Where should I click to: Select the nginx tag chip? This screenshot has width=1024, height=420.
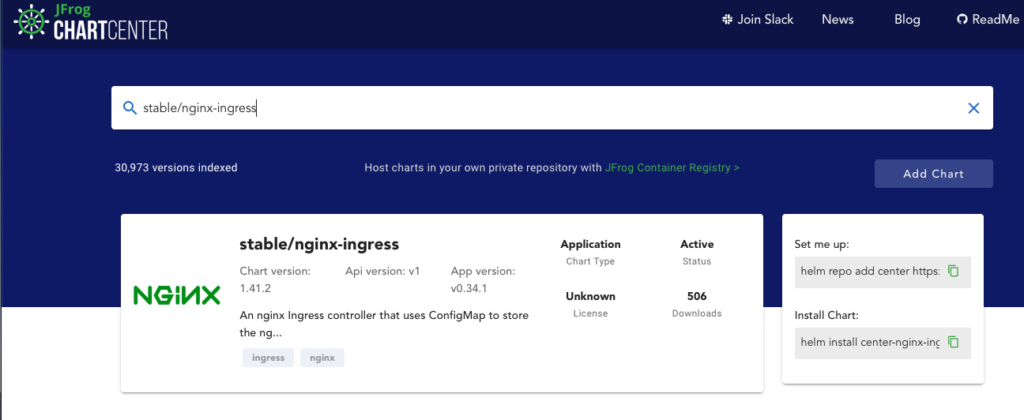pos(322,357)
